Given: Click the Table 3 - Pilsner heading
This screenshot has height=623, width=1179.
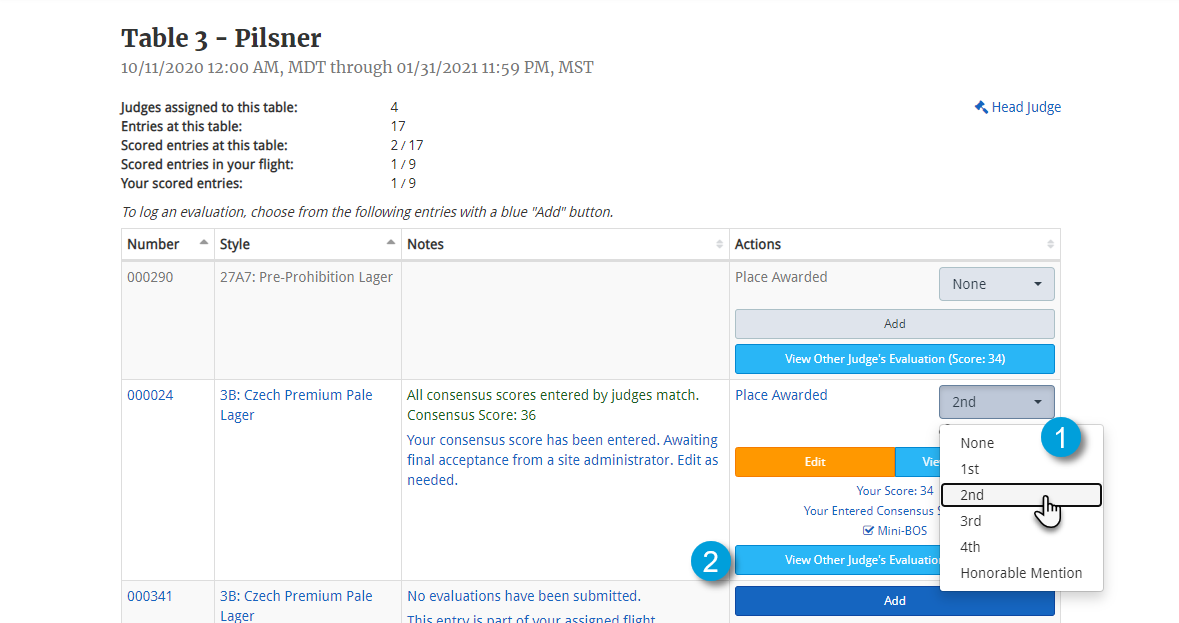Looking at the screenshot, I should 221,38.
